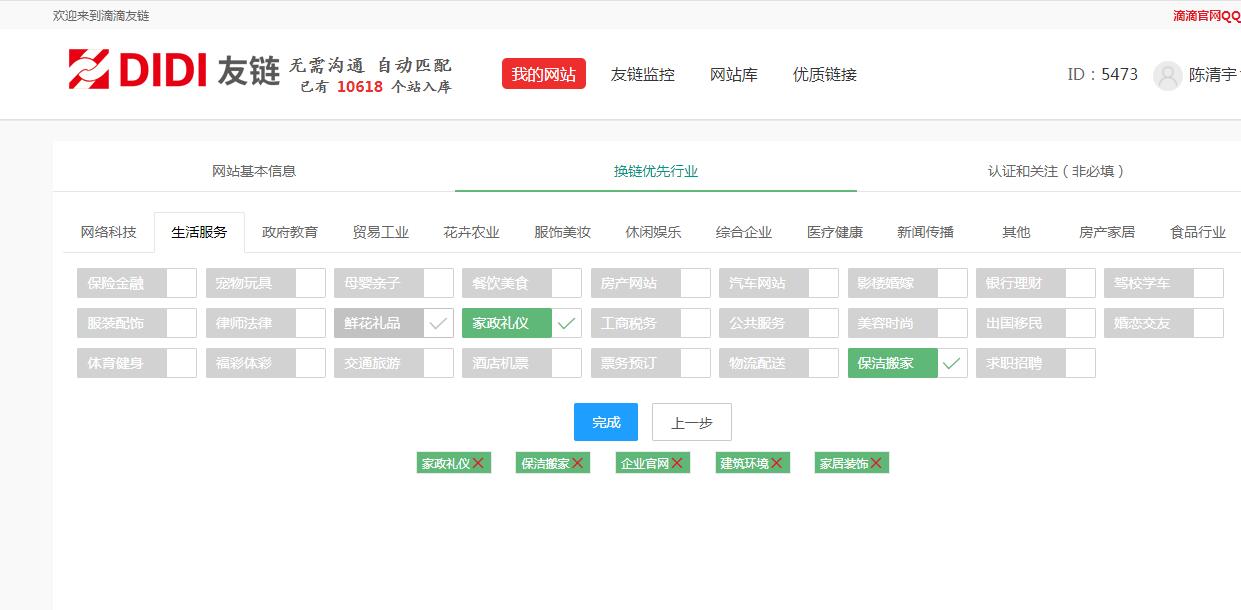Toggle the 婚恋交友 category

coord(1164,323)
